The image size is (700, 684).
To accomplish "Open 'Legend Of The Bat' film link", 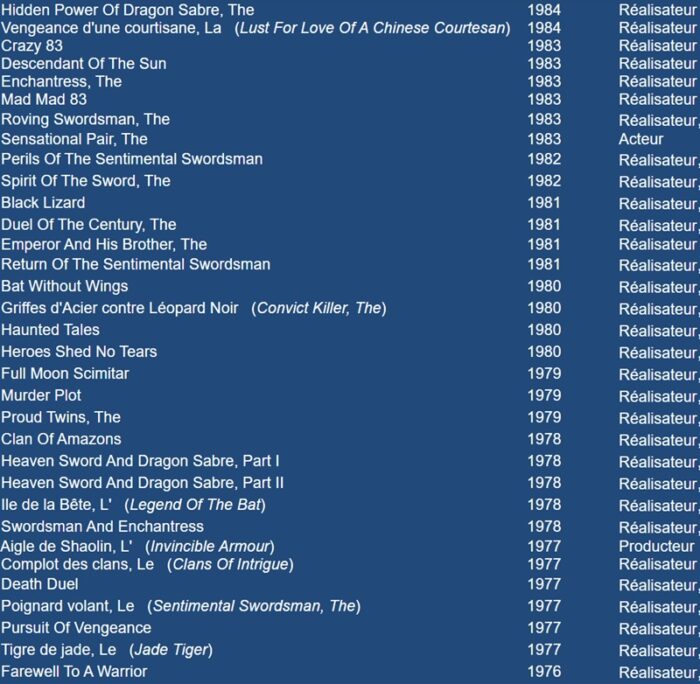I will coord(195,505).
